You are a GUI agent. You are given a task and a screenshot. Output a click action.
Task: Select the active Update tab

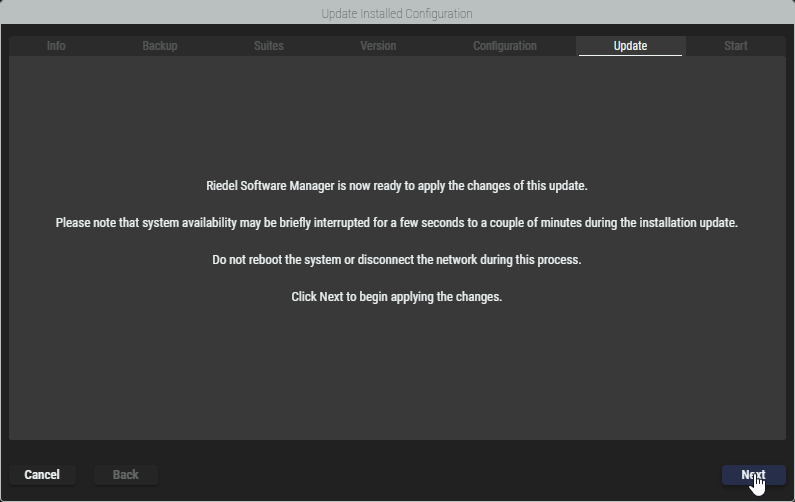[x=630, y=46]
